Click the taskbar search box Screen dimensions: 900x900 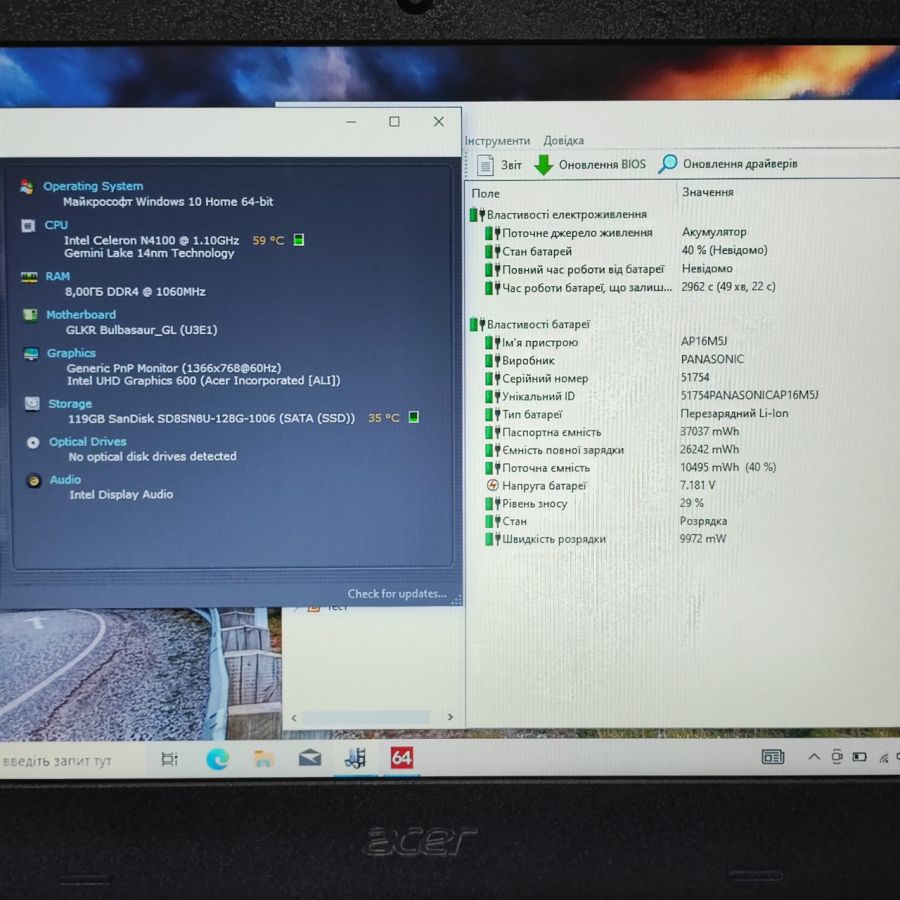70,761
